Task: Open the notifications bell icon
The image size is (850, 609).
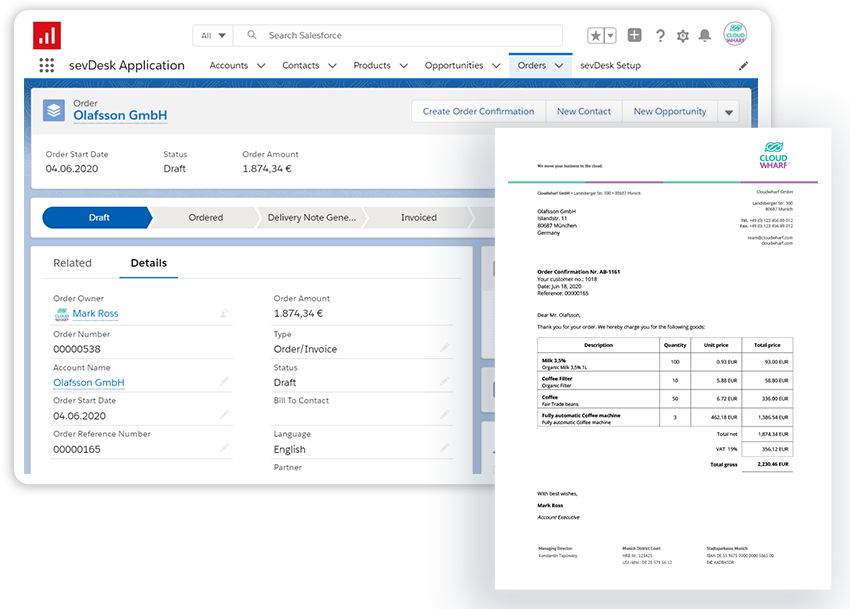Action: coord(705,36)
